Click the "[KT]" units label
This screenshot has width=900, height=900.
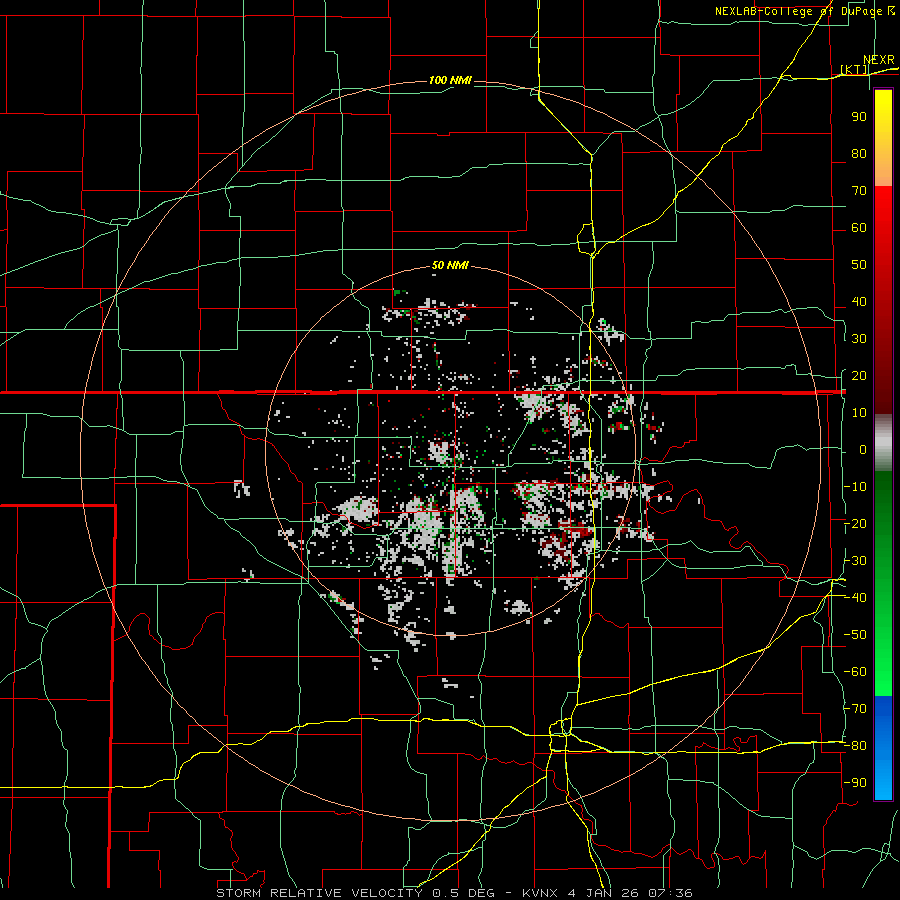pos(854,69)
